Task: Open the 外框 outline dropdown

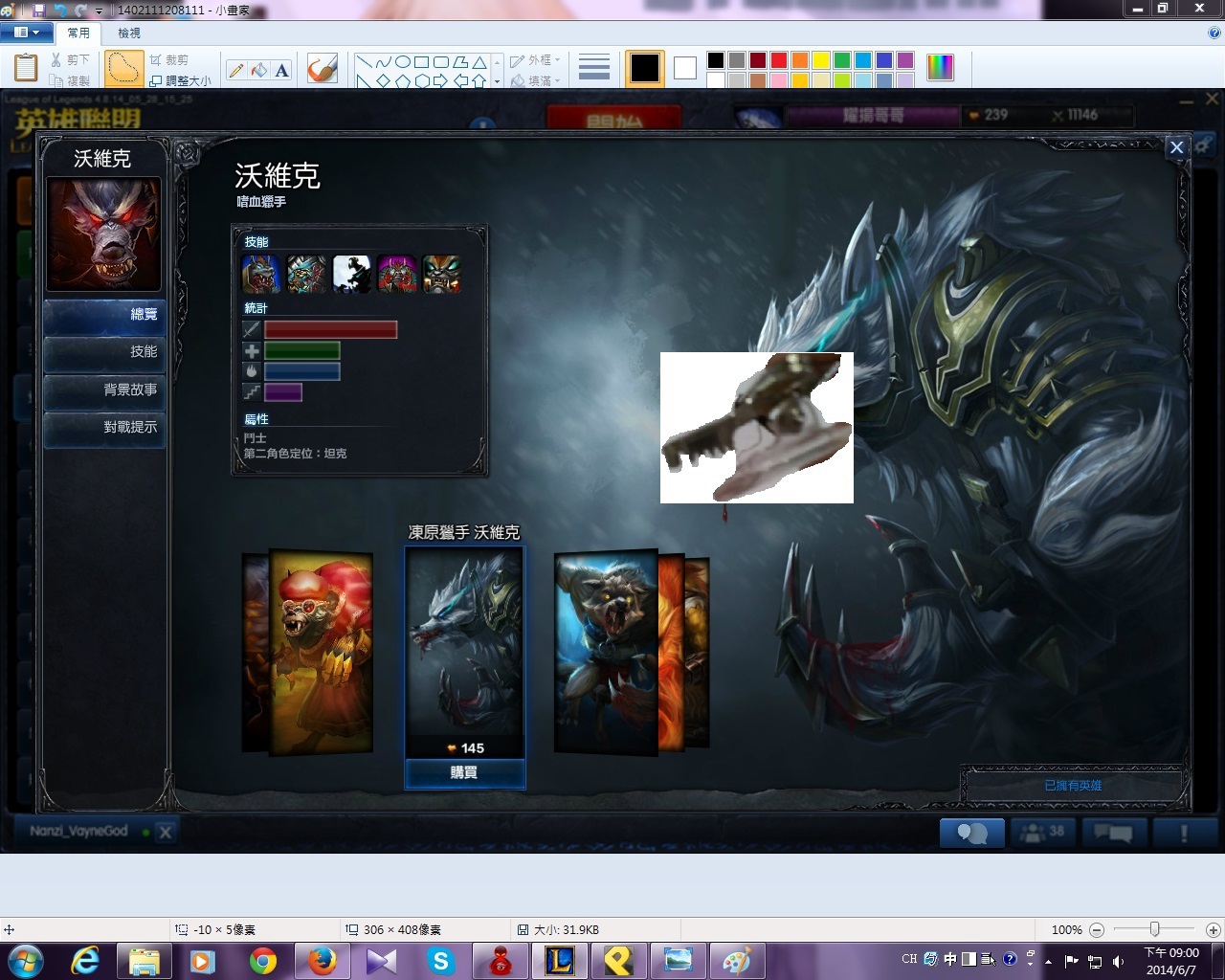Action: 535,60
